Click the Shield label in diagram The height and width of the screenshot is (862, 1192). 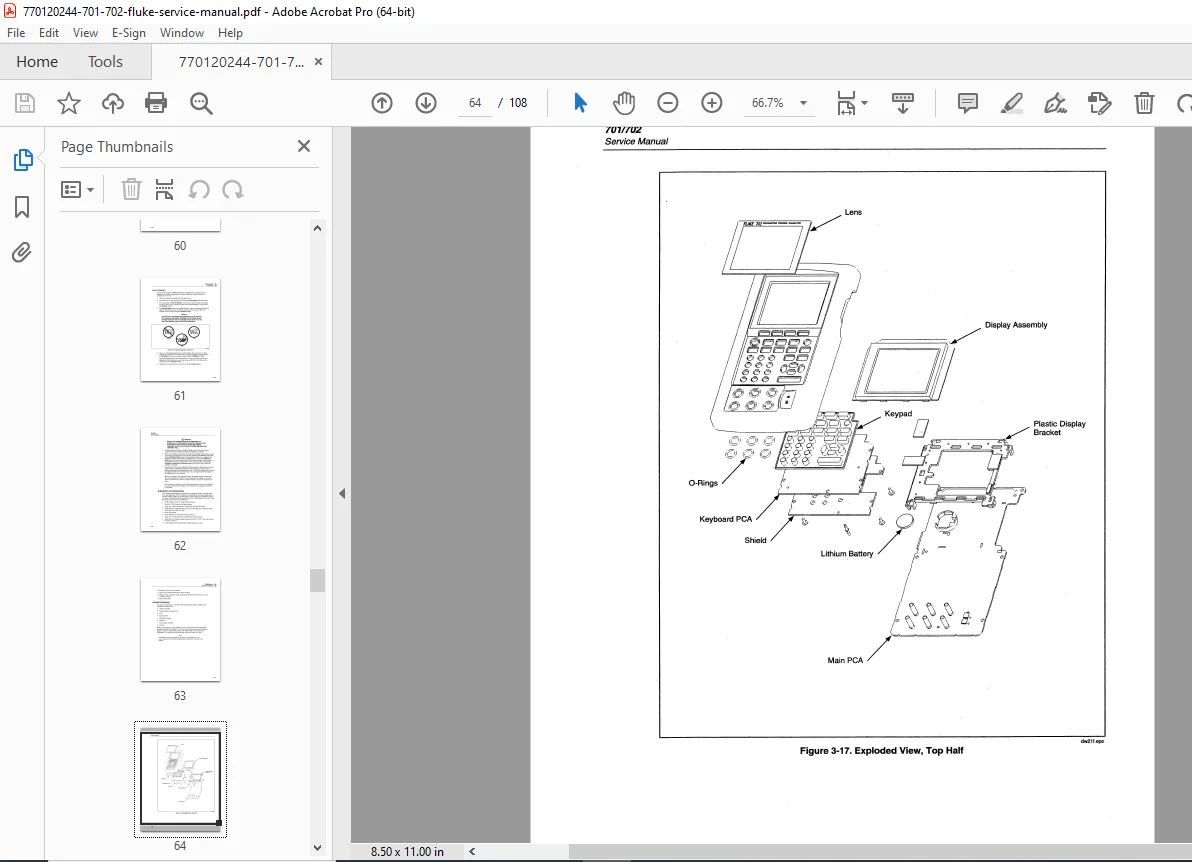pos(755,540)
